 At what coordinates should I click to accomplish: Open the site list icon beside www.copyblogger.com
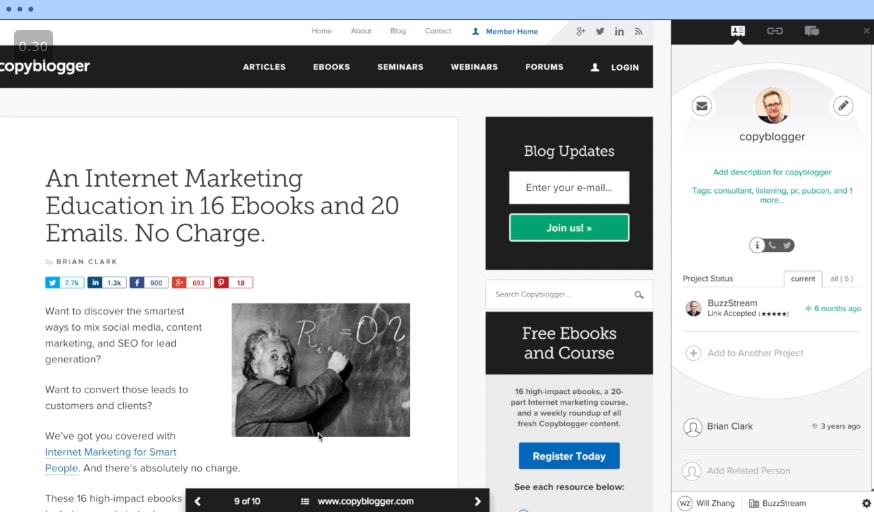(x=305, y=501)
